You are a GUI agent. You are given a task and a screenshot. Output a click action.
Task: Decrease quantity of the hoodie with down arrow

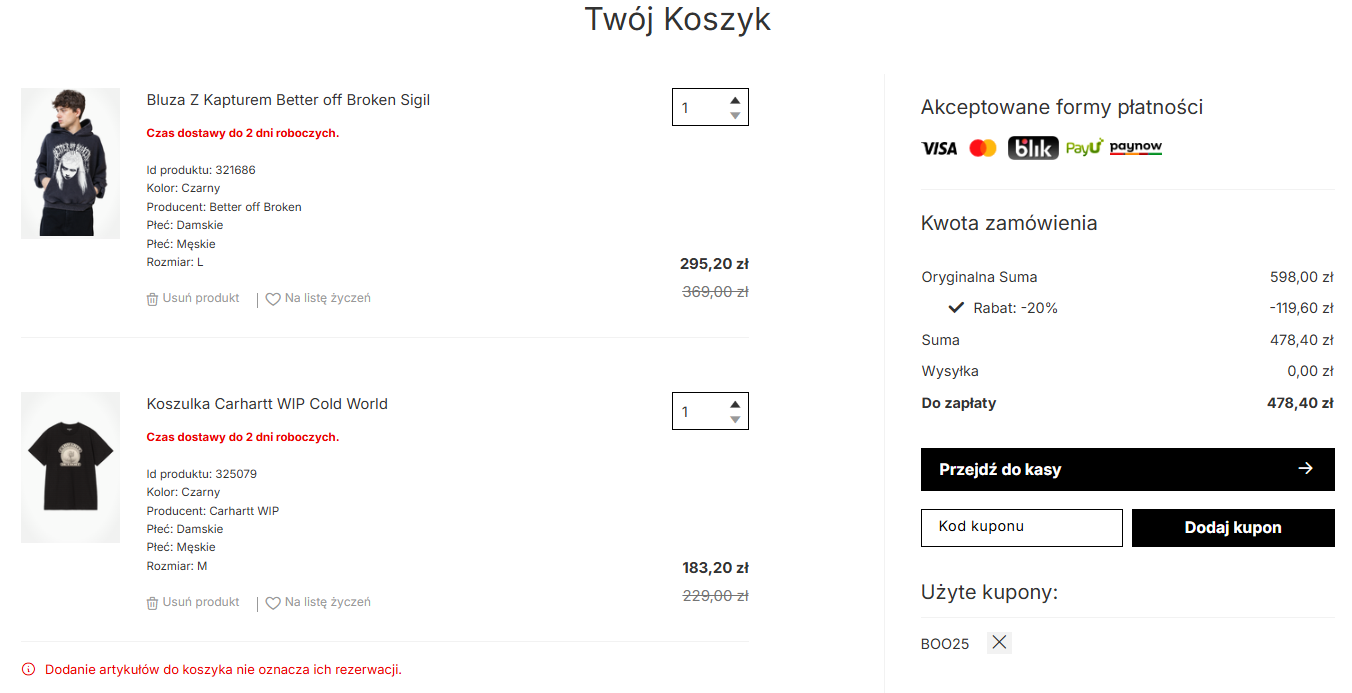point(735,116)
